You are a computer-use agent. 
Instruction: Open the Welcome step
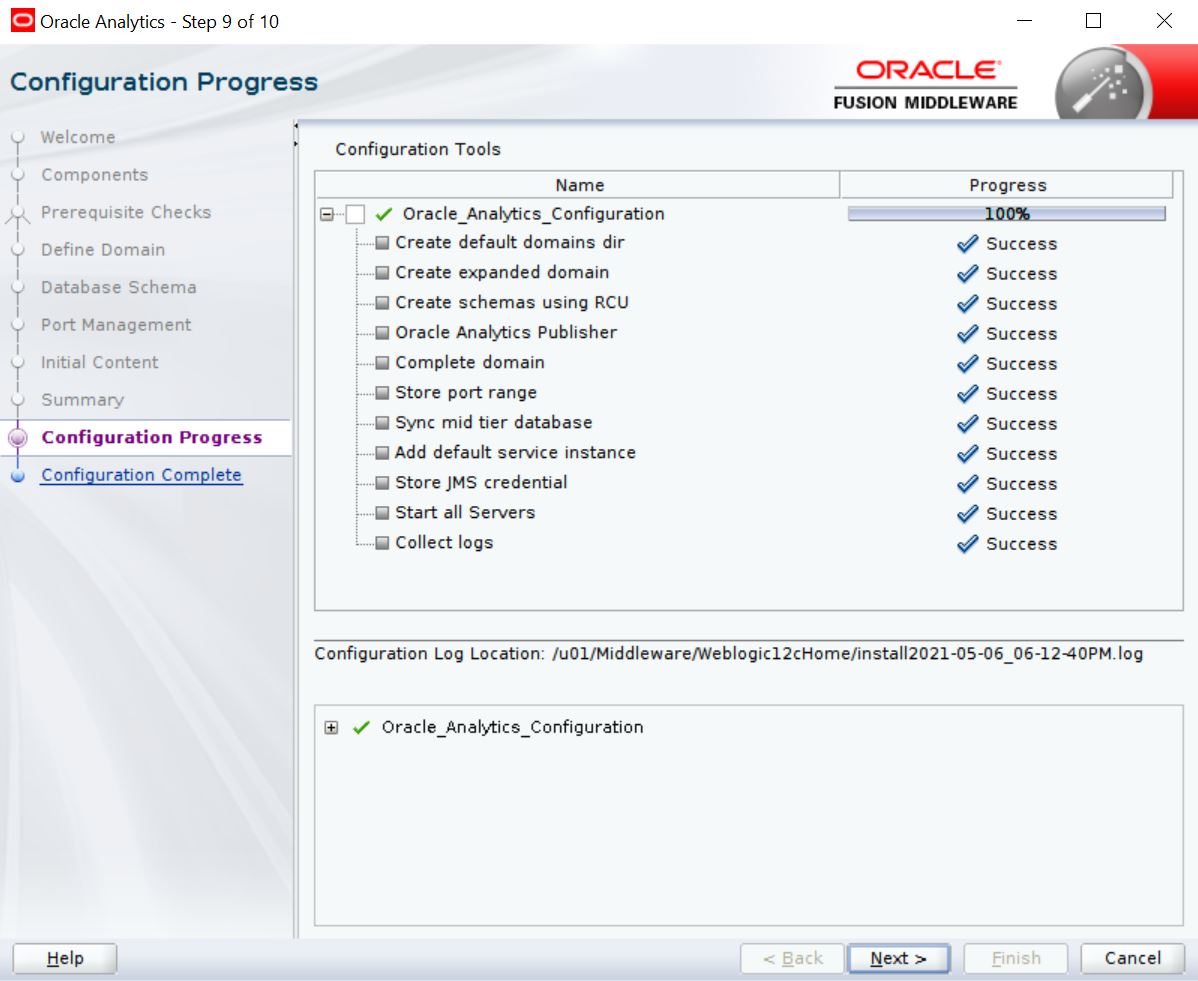78,138
